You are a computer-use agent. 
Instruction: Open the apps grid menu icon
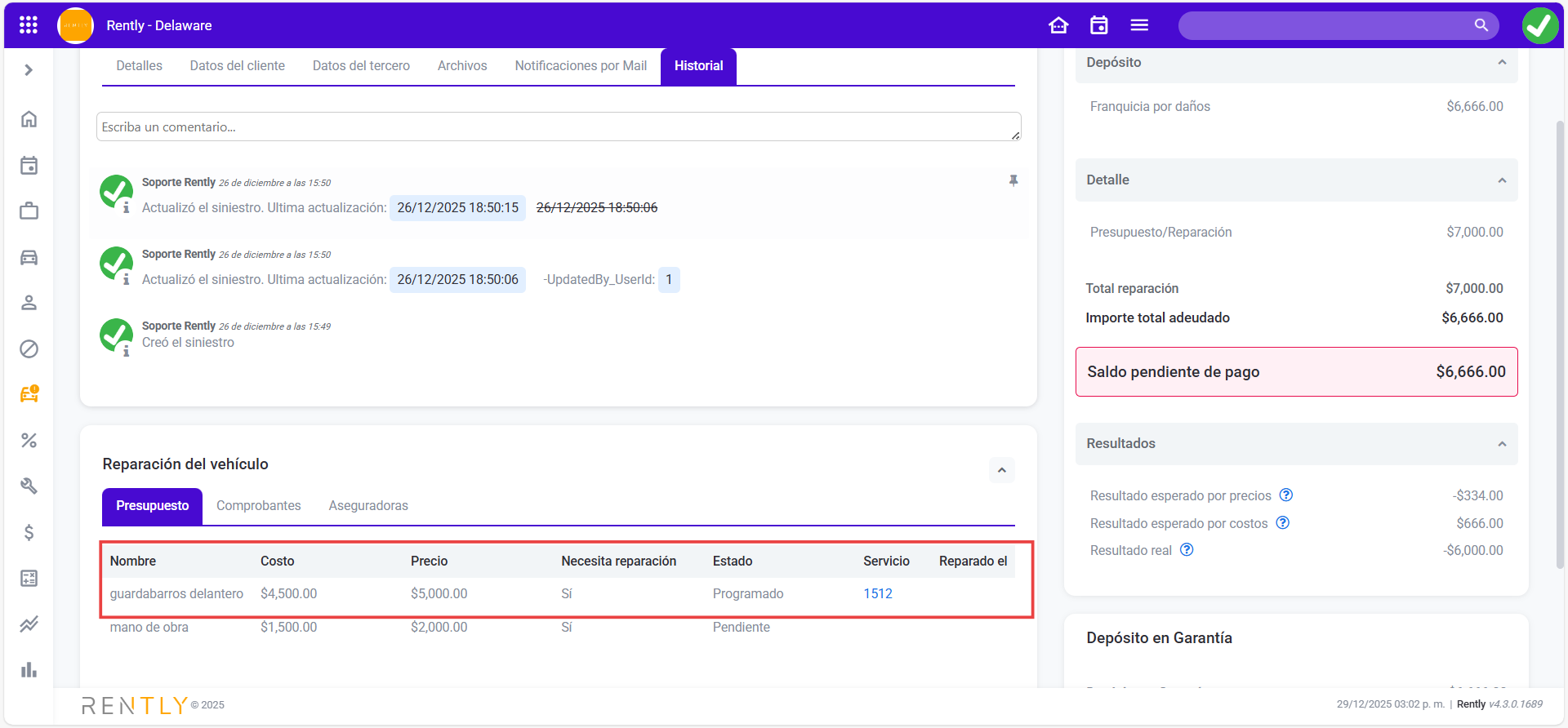pyautogui.click(x=29, y=25)
